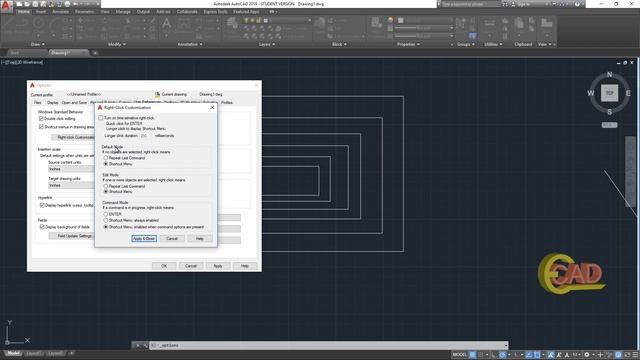Click the Save icon in Quick Access toolbar
Viewport: 640px width, 360px height.
(x=35, y=4)
